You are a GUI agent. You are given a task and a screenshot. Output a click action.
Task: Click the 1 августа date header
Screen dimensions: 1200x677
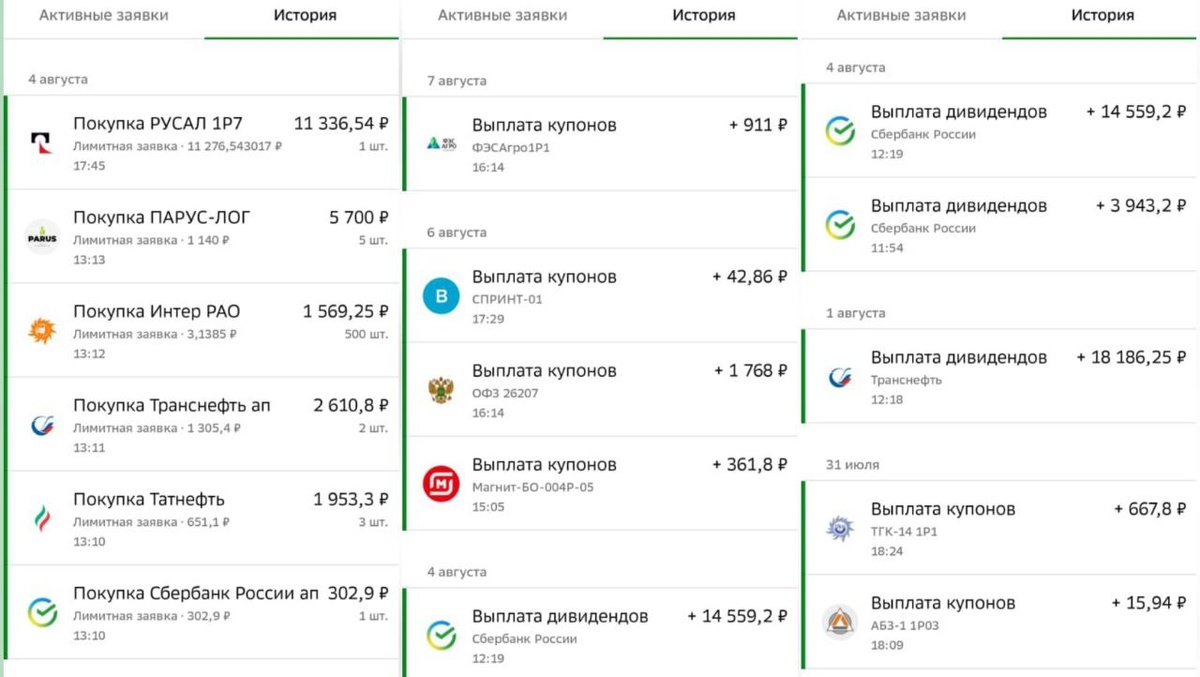[856, 313]
